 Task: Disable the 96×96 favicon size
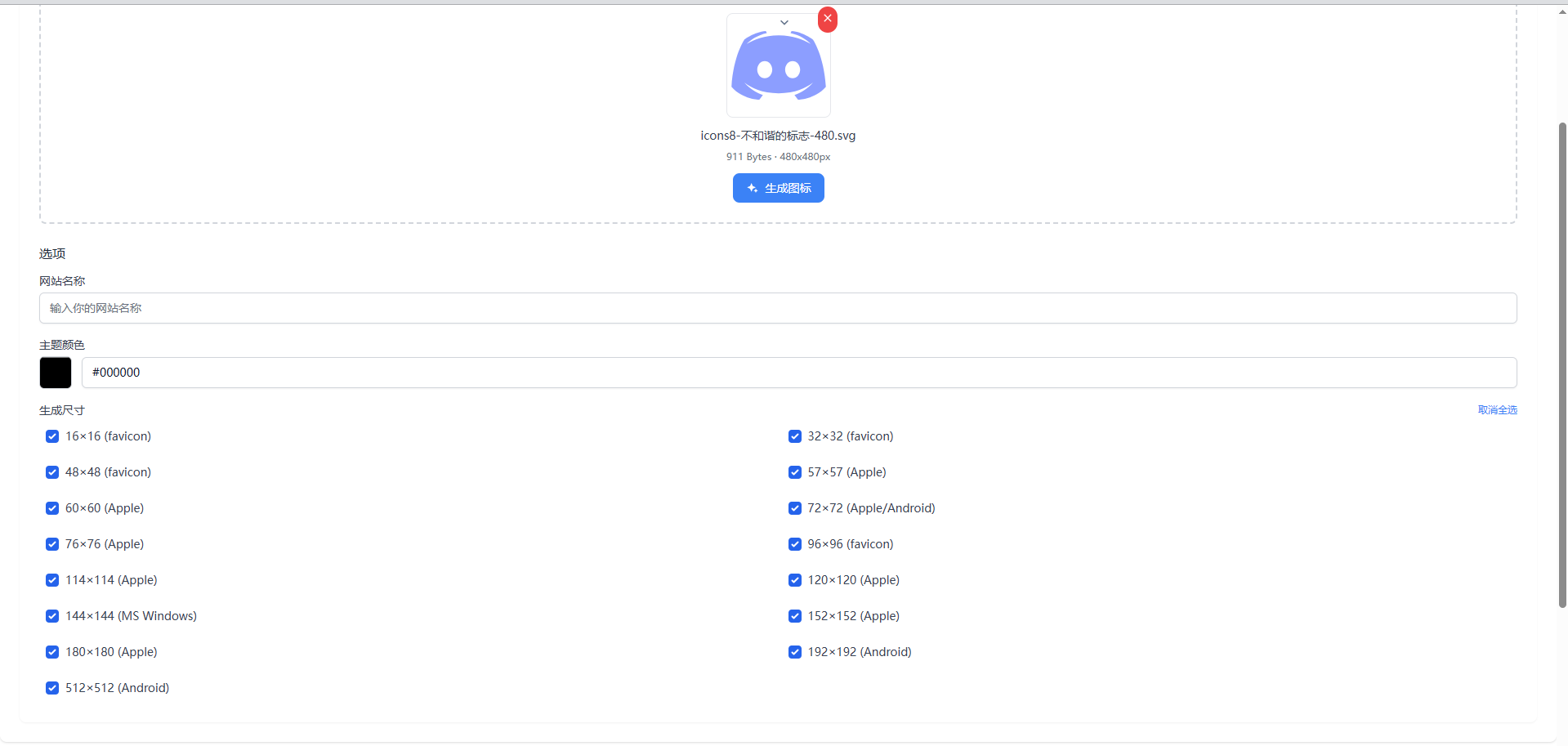(x=794, y=544)
